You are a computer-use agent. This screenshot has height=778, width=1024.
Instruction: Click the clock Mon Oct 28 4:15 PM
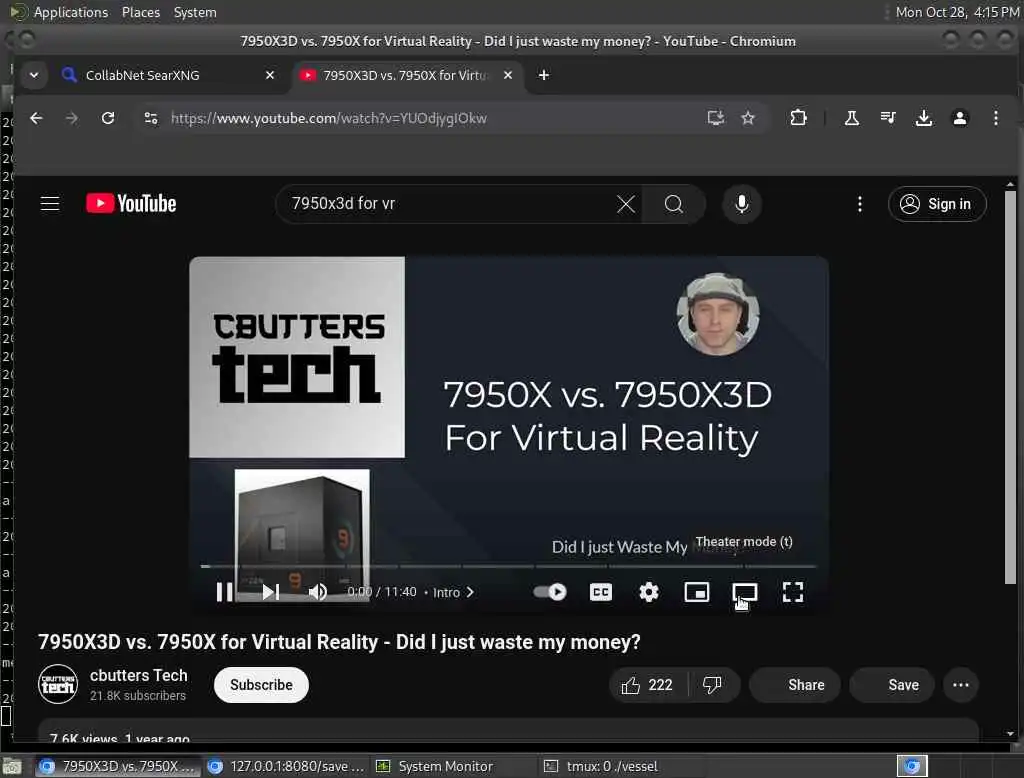pyautogui.click(x=956, y=12)
